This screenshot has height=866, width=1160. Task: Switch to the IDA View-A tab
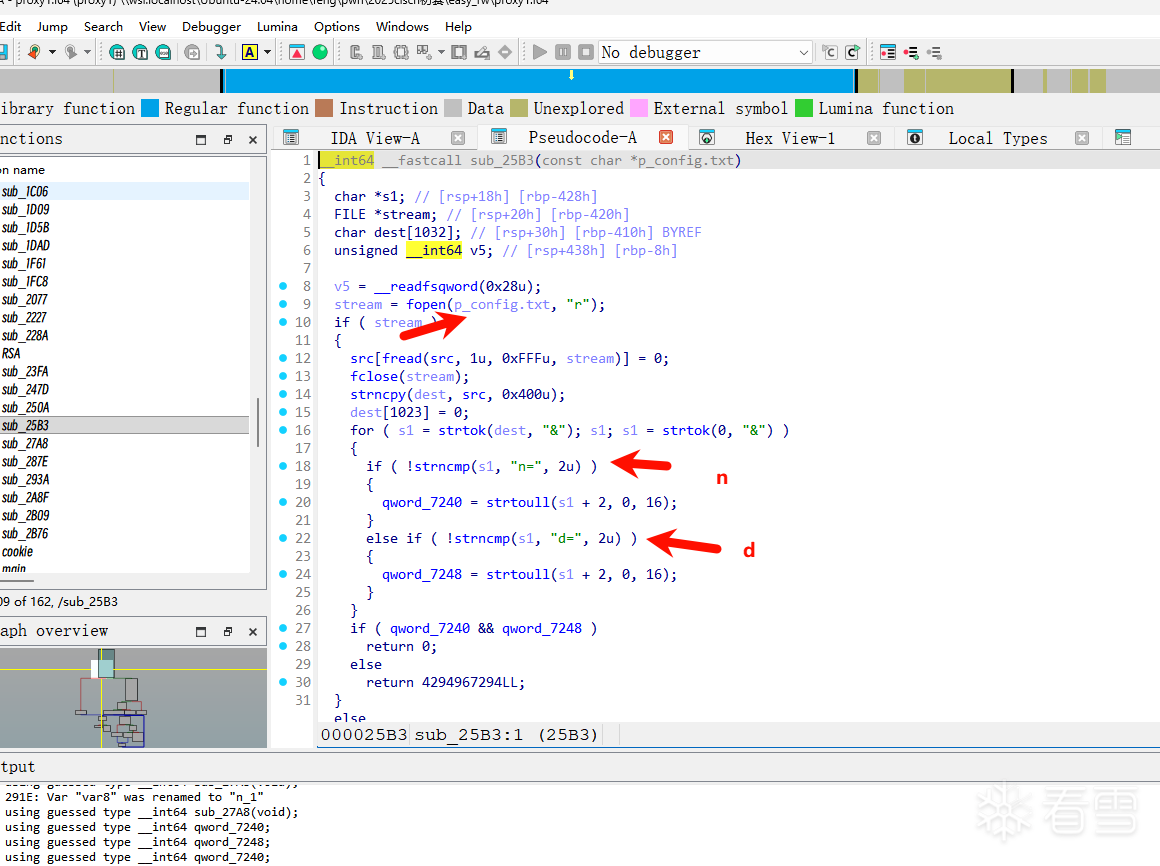[374, 138]
